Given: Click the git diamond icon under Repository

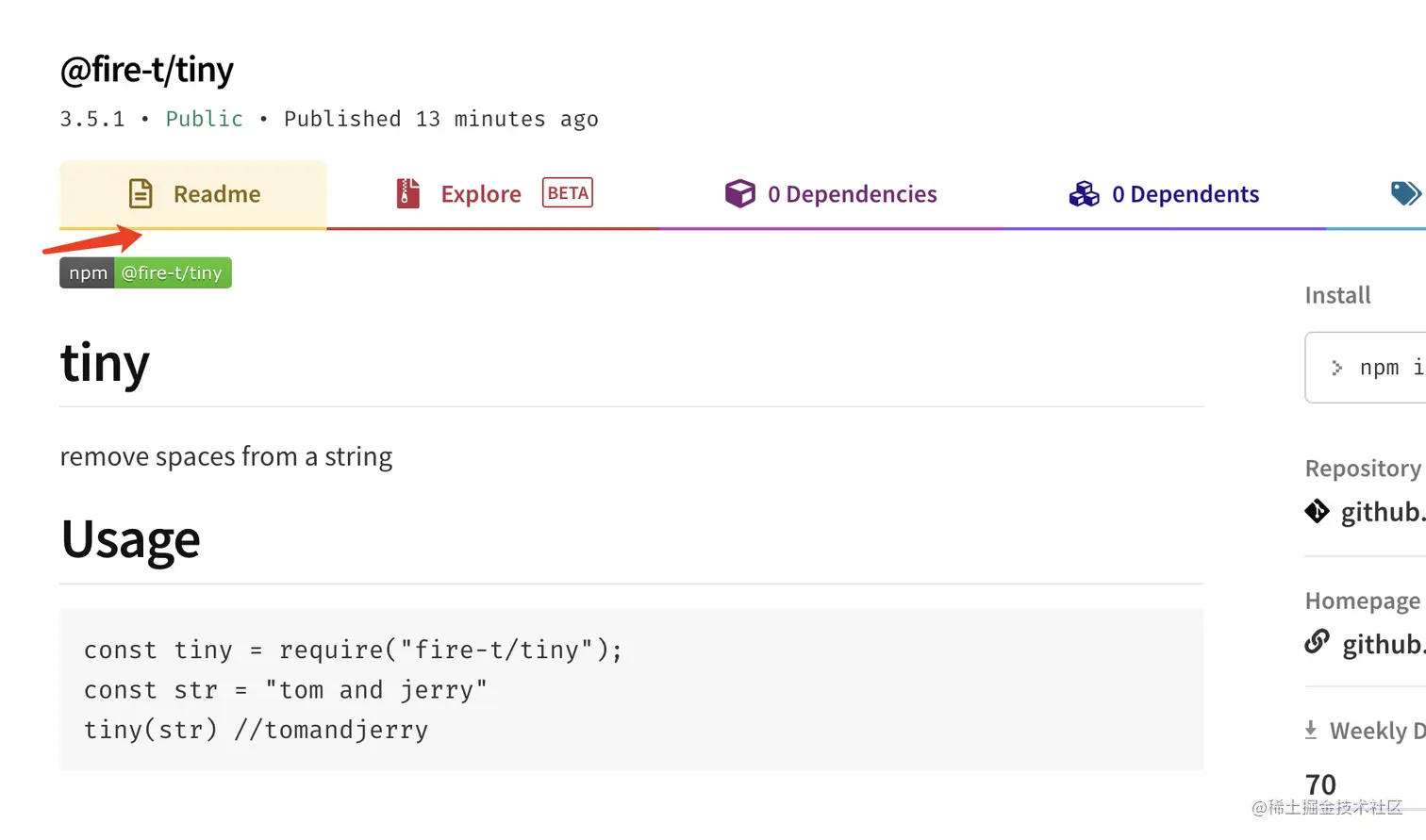Looking at the screenshot, I should click(x=1317, y=512).
